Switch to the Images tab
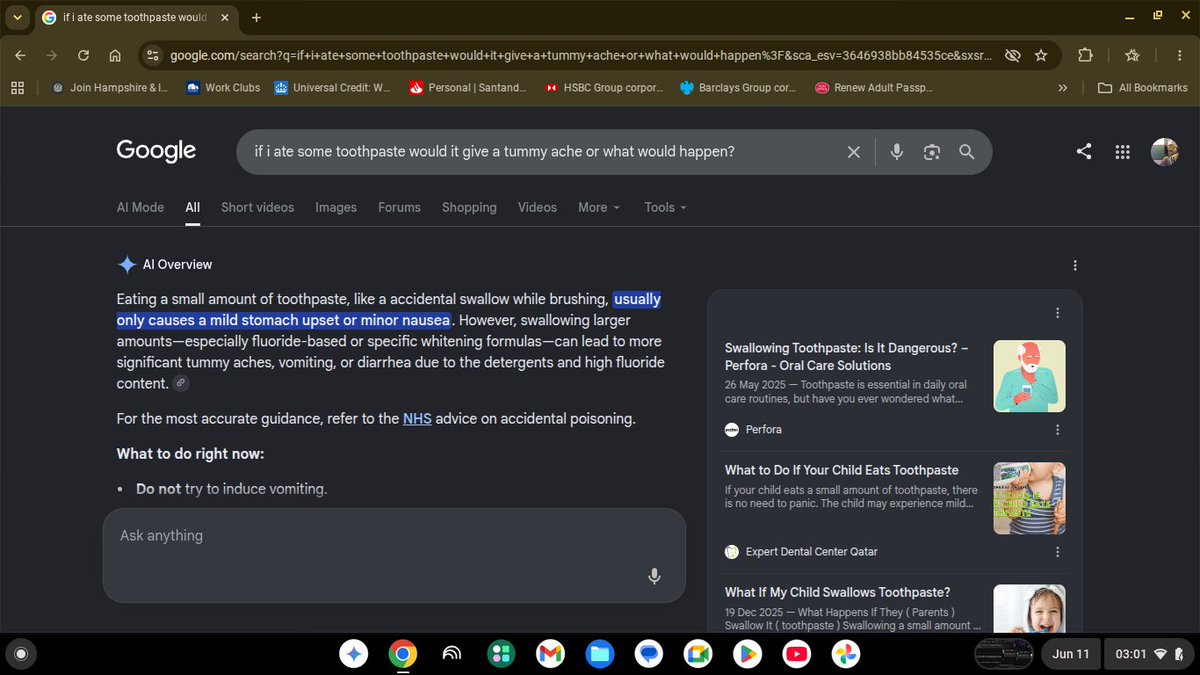 click(x=336, y=207)
